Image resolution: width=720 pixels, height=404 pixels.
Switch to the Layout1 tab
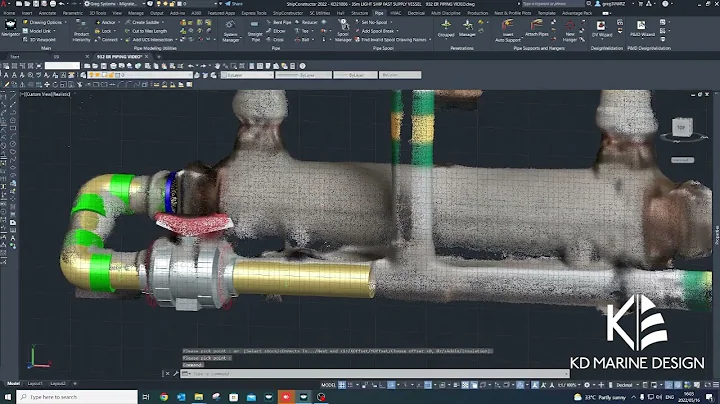(35, 383)
